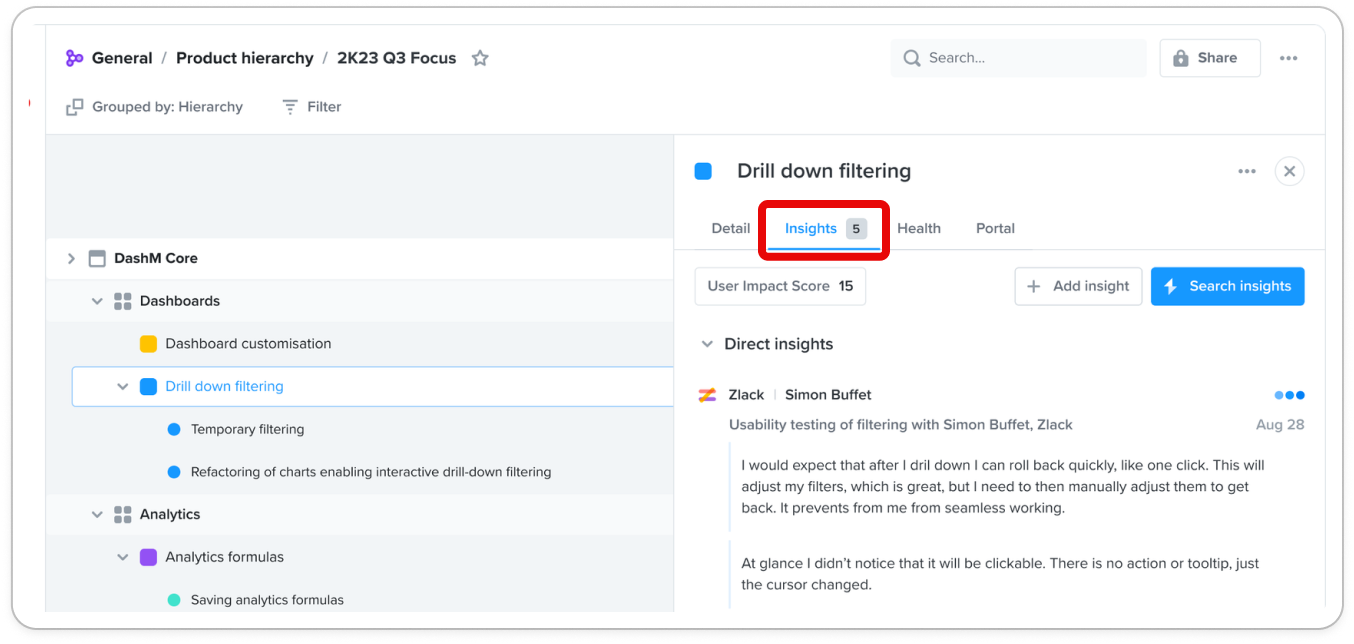
Task: Click the blue status square beside panel title
Action: [703, 171]
